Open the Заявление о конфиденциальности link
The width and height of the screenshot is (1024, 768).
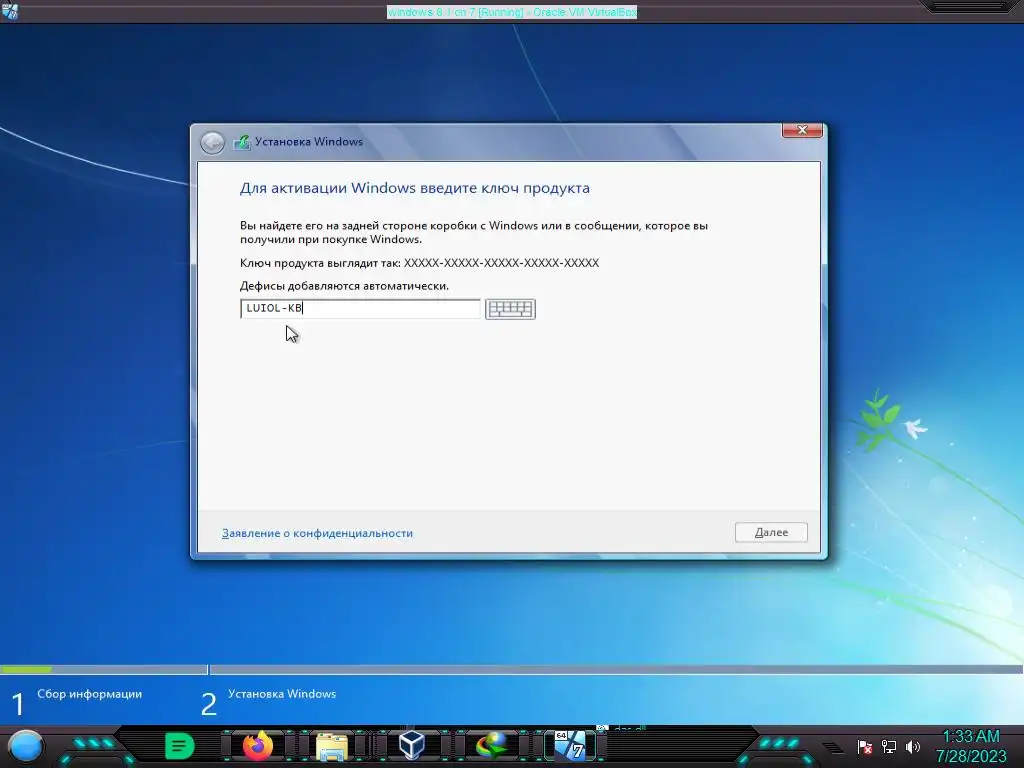pyautogui.click(x=317, y=533)
